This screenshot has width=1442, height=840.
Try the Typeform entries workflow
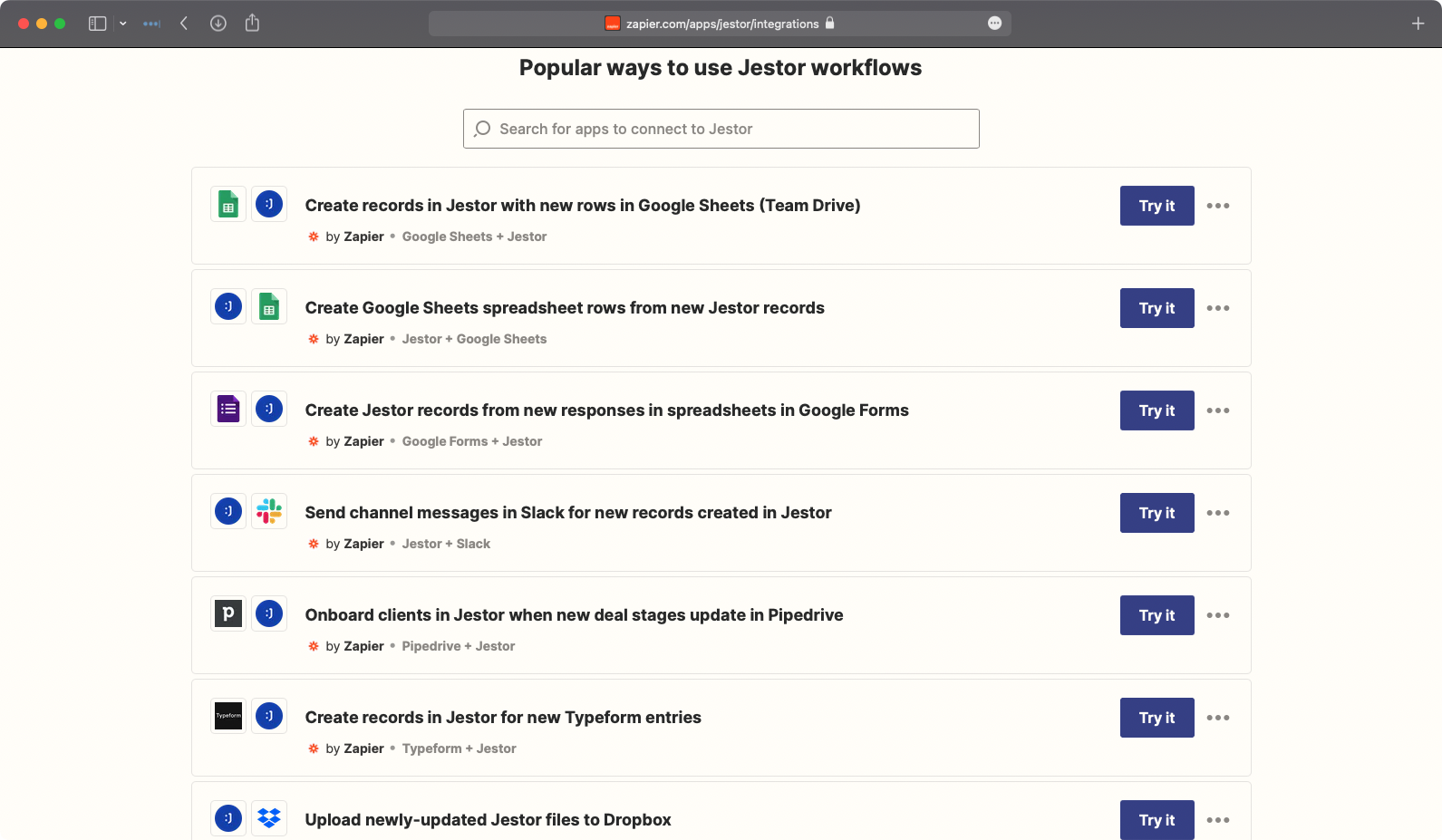[x=1157, y=718]
